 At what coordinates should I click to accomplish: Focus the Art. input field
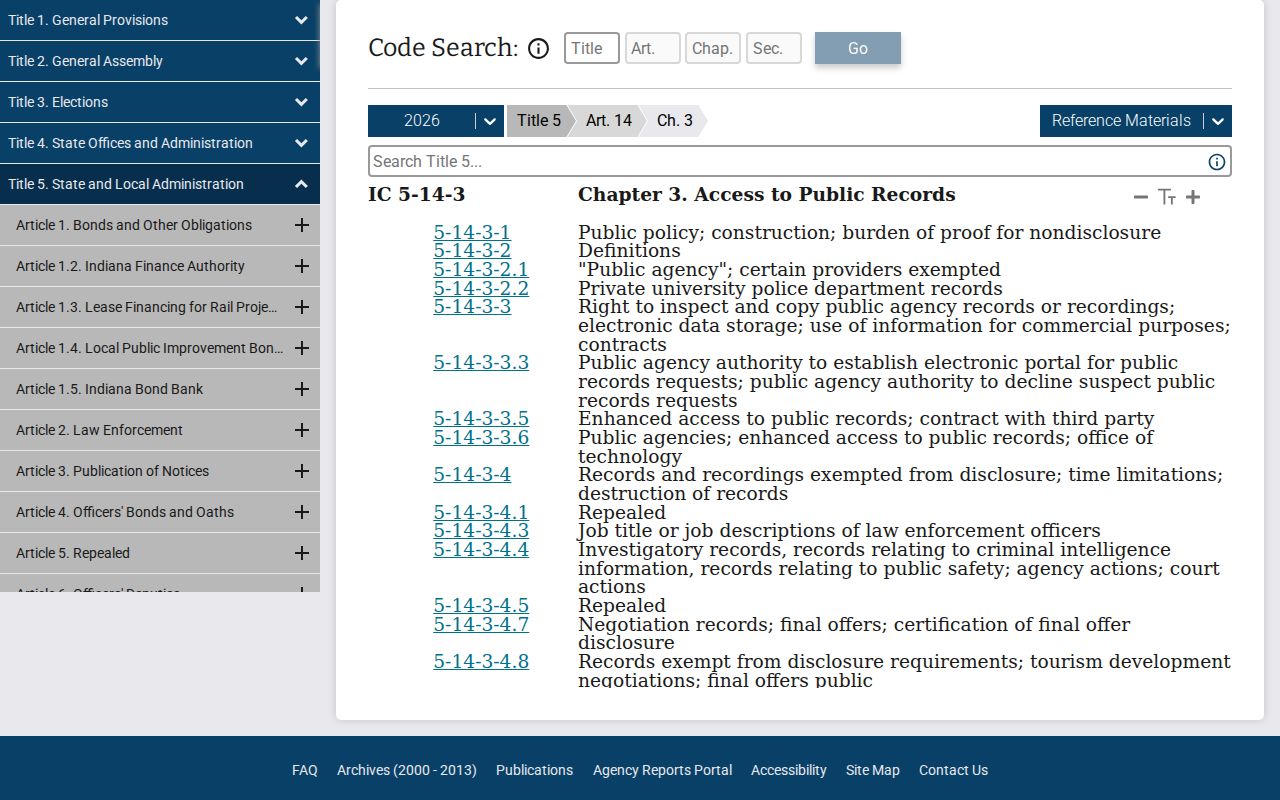click(653, 48)
